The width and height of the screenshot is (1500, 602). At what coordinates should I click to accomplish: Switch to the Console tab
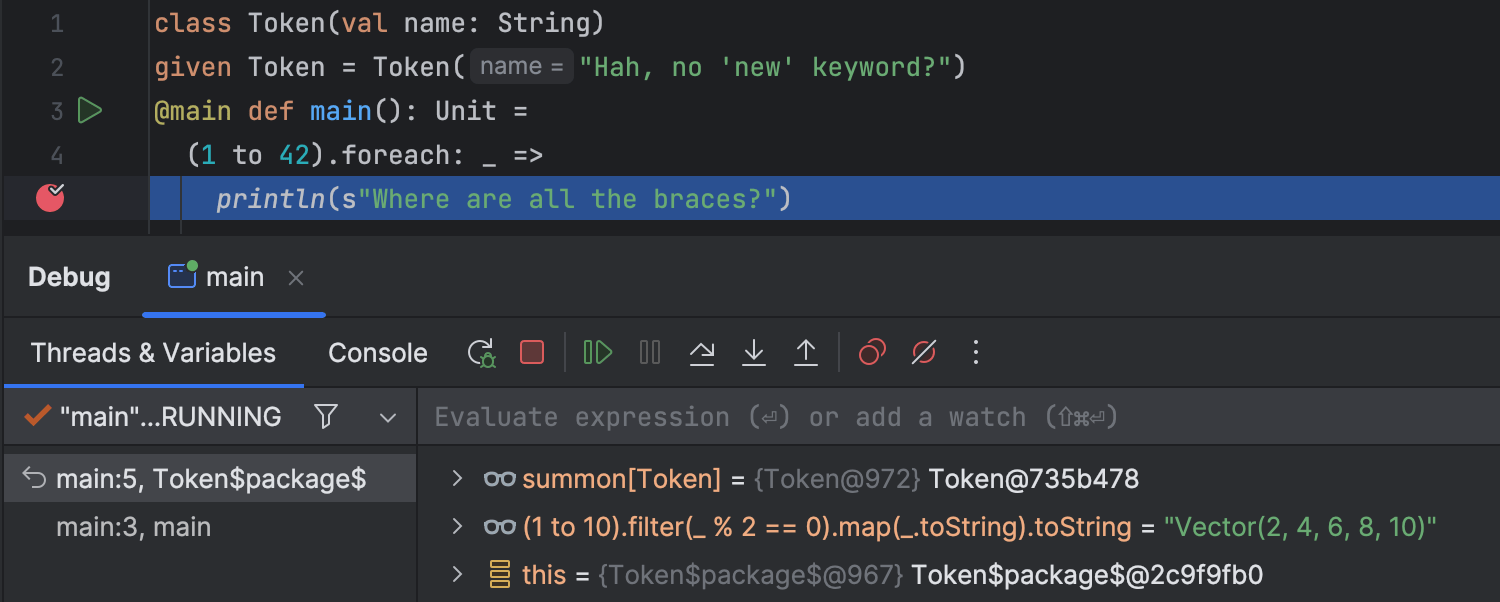coord(377,353)
